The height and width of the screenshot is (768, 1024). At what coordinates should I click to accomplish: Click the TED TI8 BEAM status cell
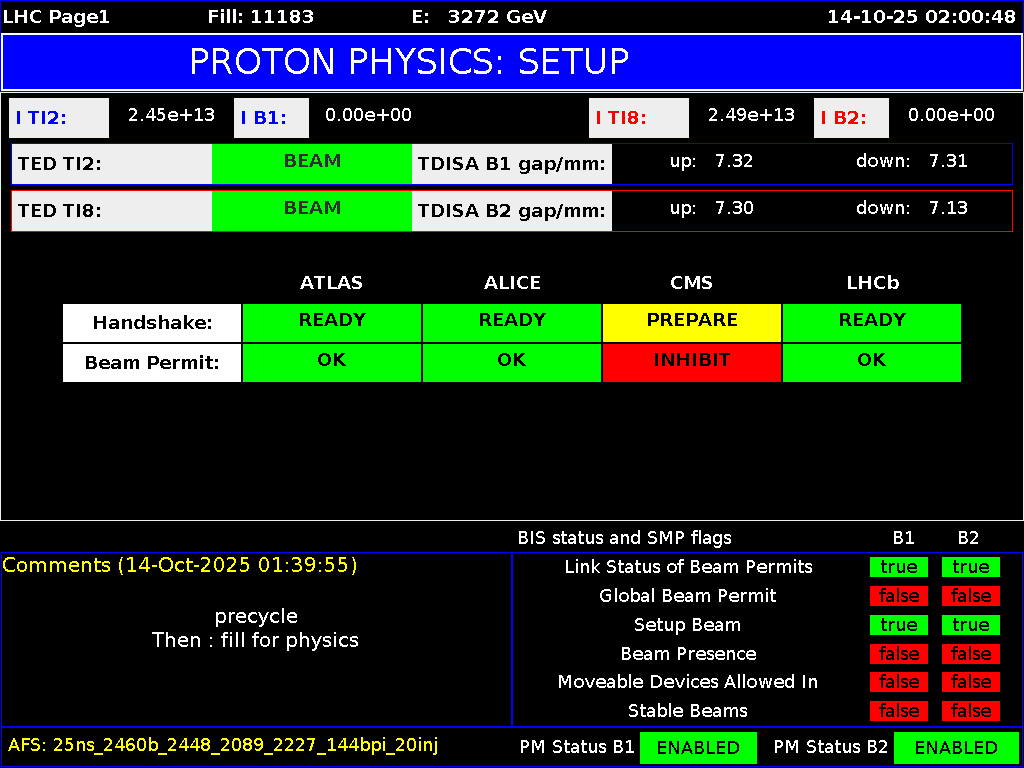[311, 209]
